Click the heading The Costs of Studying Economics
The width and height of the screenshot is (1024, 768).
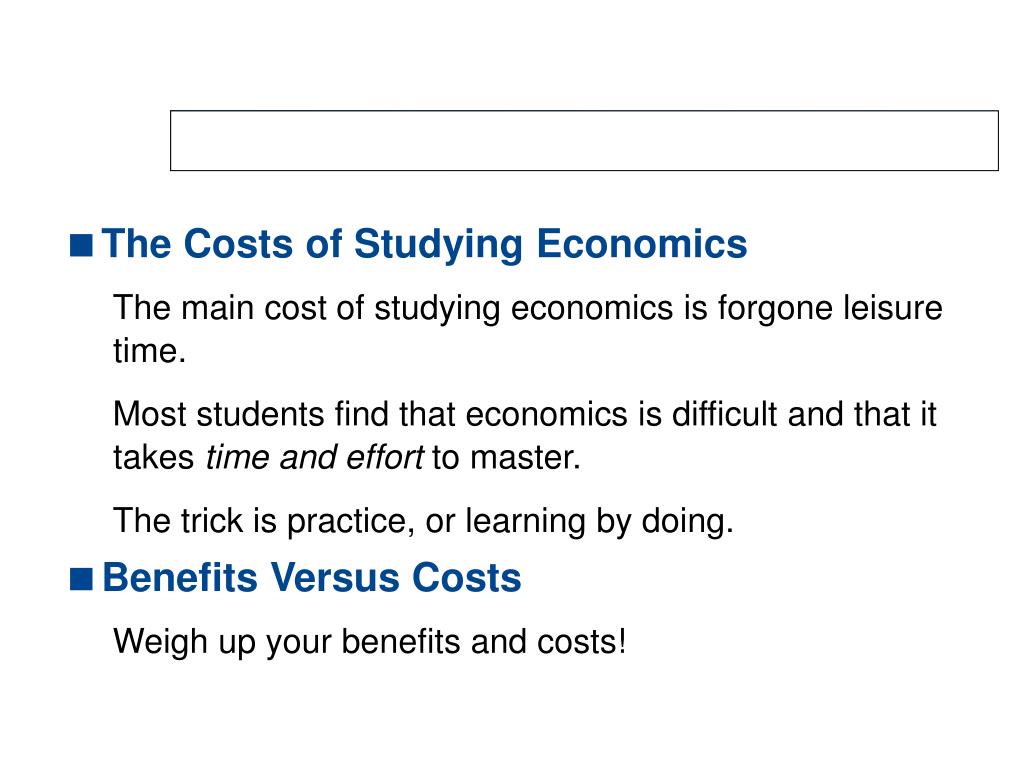(424, 245)
